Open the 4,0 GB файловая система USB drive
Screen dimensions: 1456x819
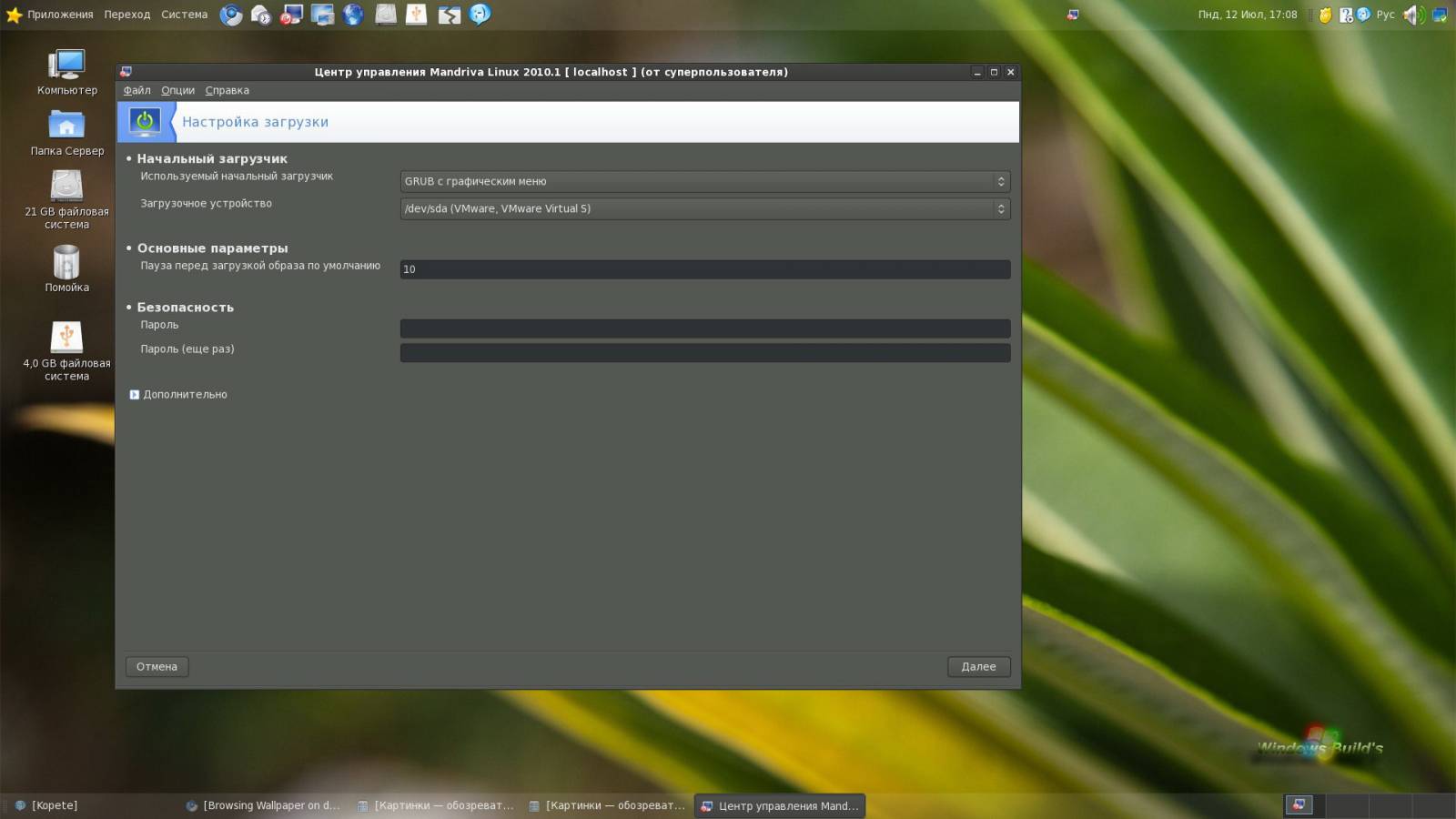point(67,350)
